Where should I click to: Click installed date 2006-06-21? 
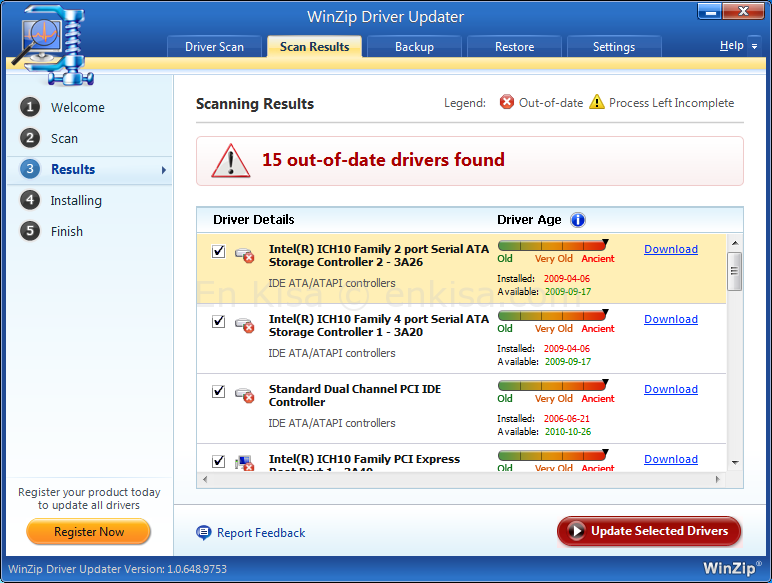pos(566,419)
